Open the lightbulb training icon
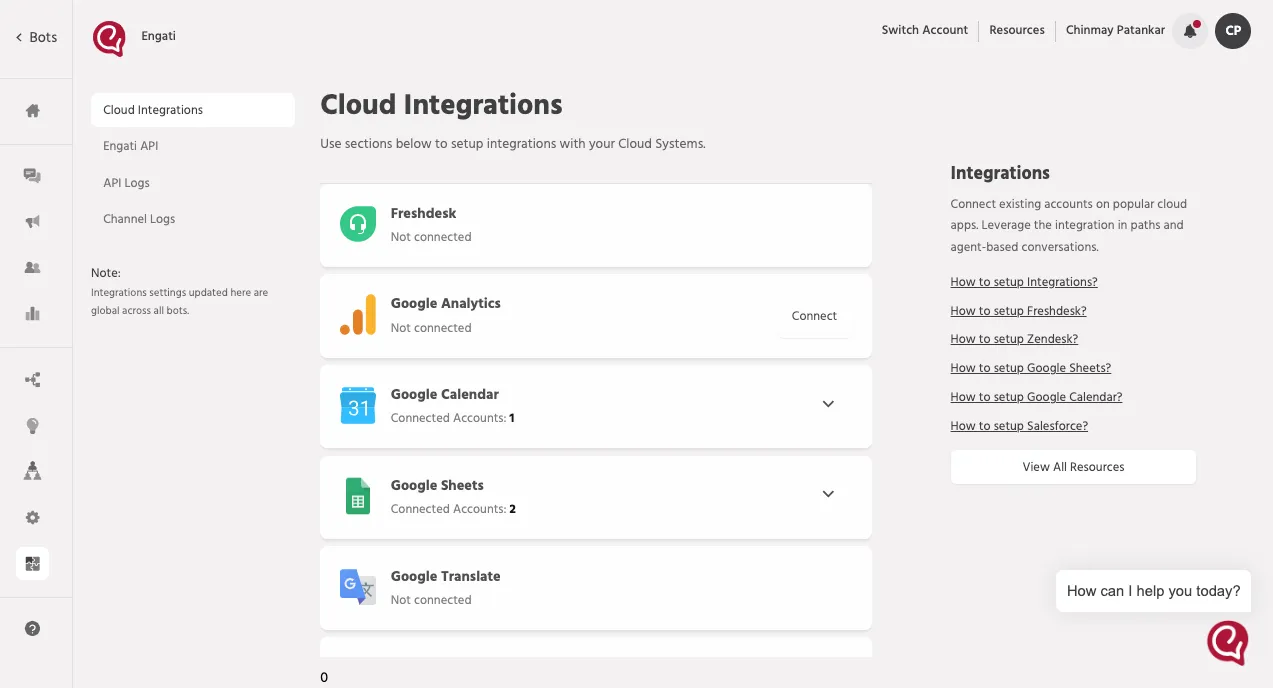1273x688 pixels. pyautogui.click(x=32, y=426)
